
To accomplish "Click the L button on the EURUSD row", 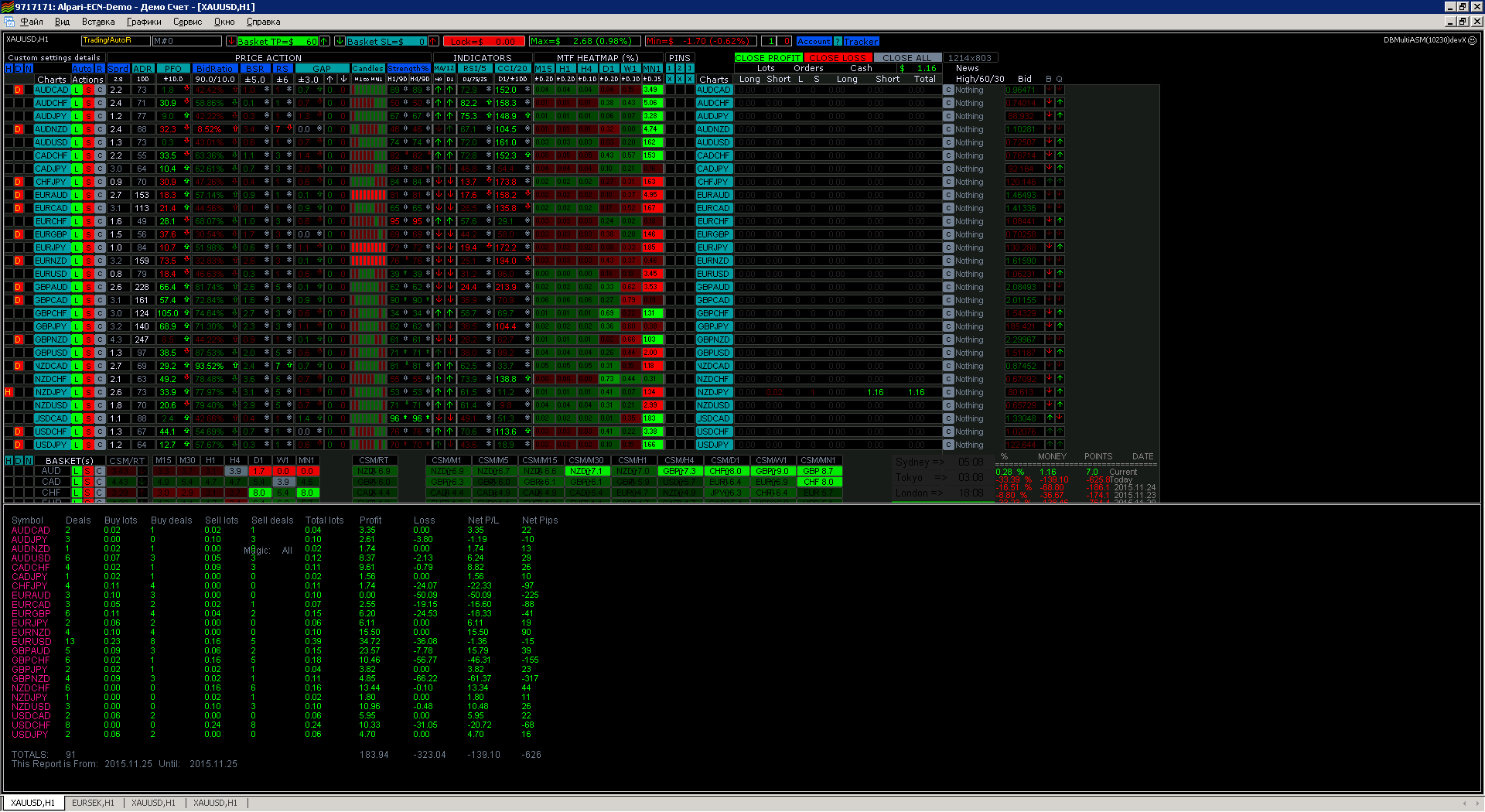I will [77, 274].
